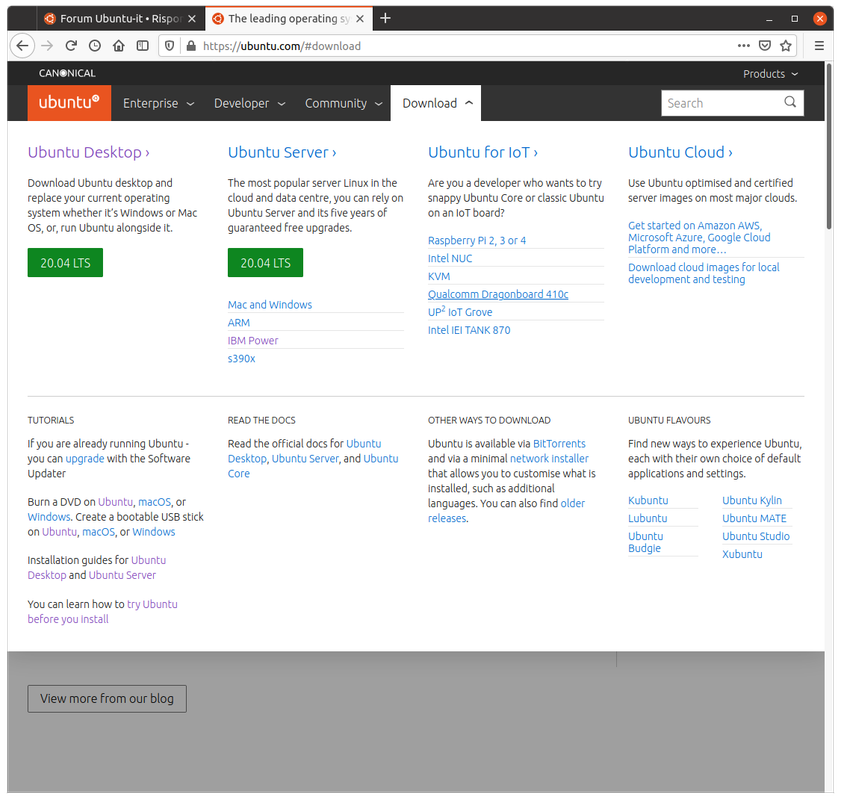Open the ARM server link
The width and height of the screenshot is (841, 800).
coord(239,323)
